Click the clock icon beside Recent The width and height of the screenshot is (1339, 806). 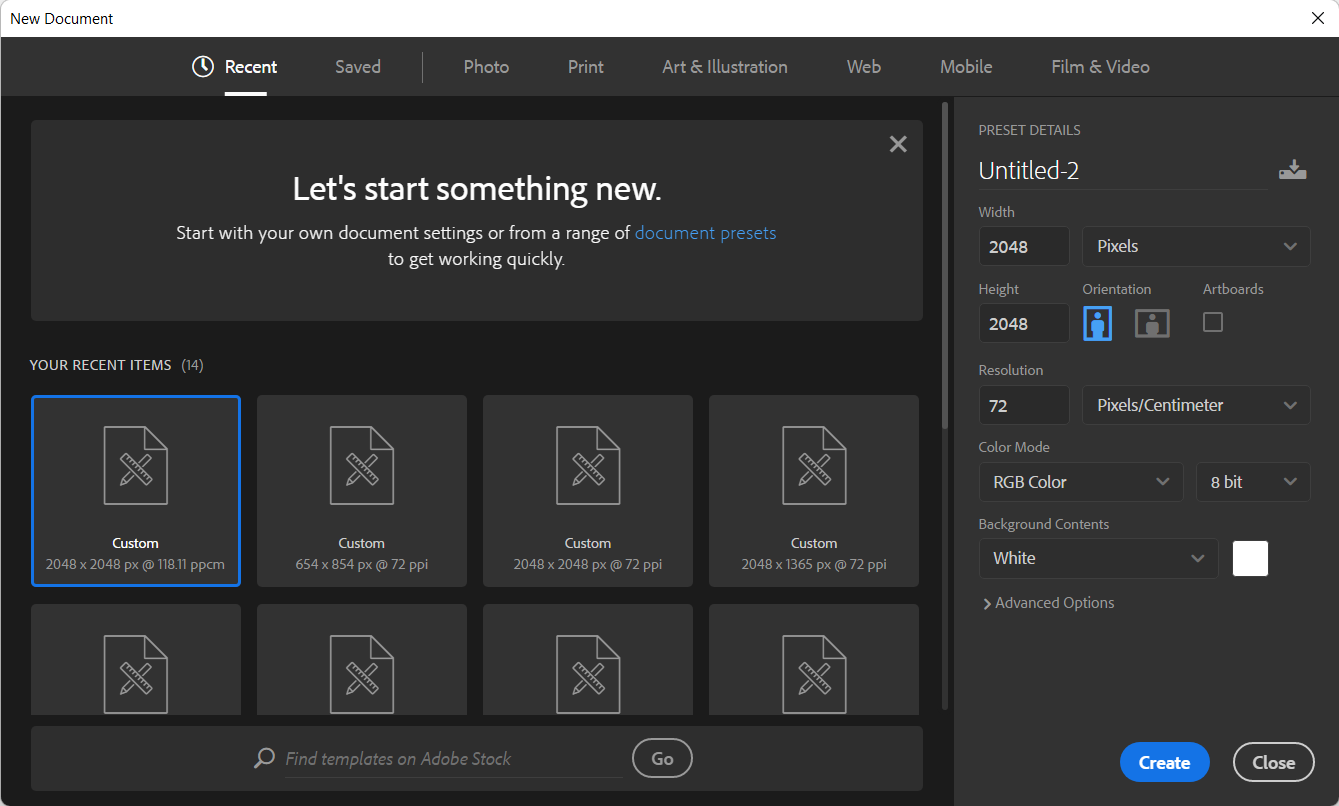203,67
